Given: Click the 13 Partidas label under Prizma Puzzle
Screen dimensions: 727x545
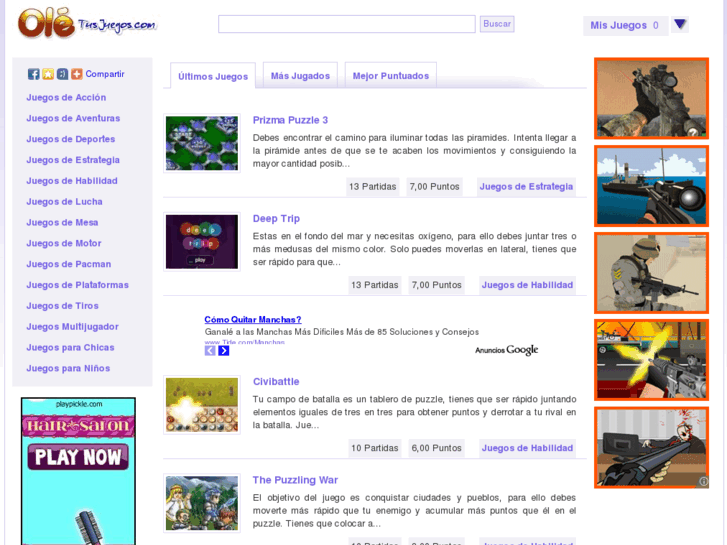Looking at the screenshot, I should coord(373,186).
